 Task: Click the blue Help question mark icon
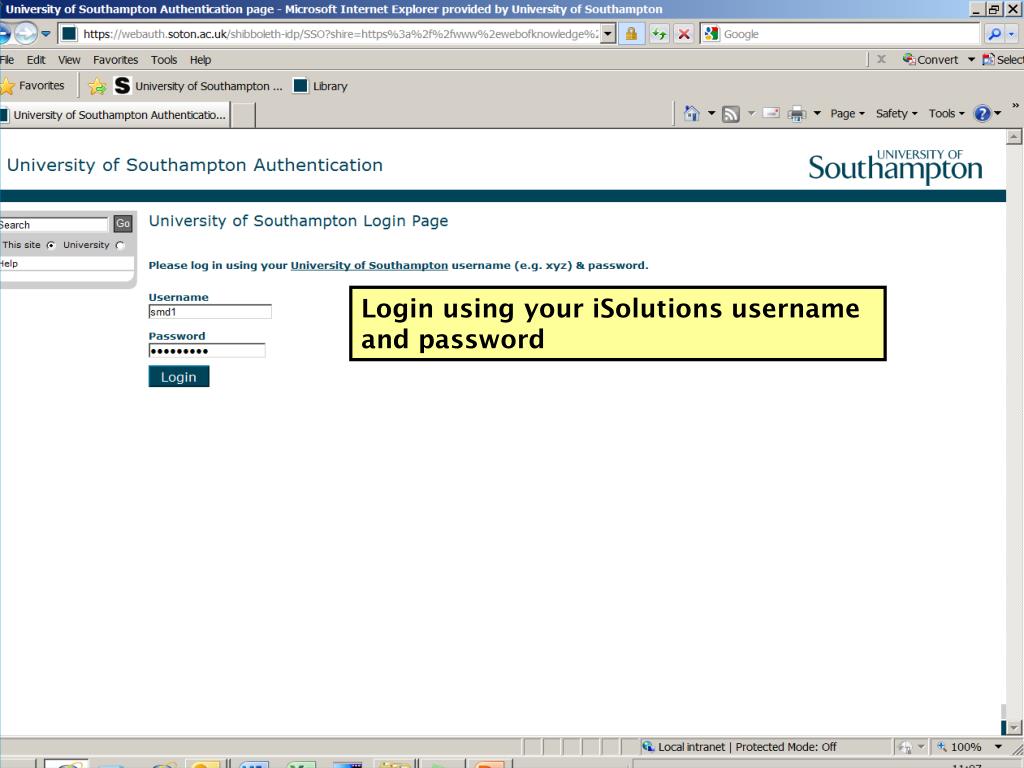tap(982, 114)
